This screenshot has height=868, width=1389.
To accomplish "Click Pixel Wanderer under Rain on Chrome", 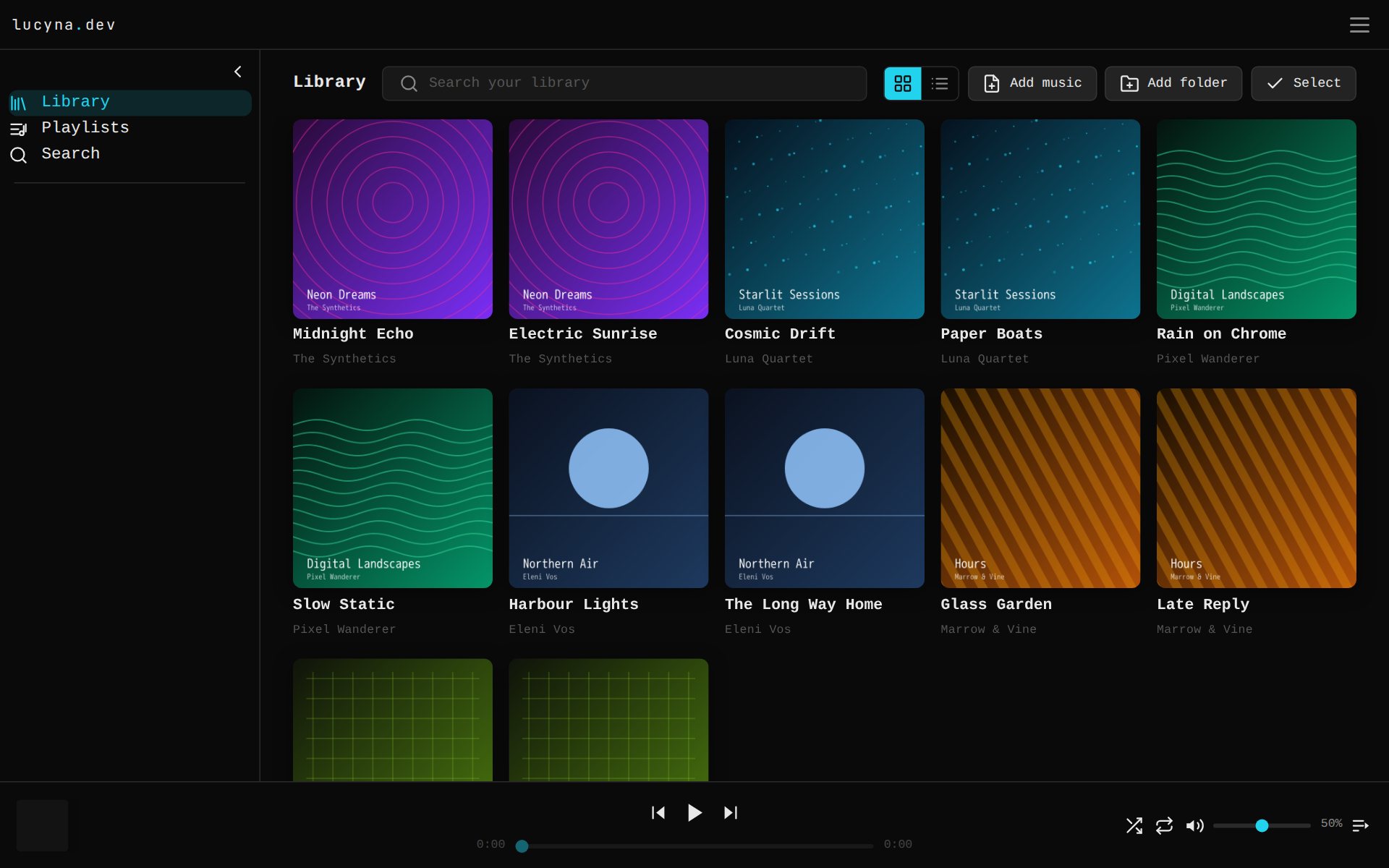I will tap(1208, 359).
